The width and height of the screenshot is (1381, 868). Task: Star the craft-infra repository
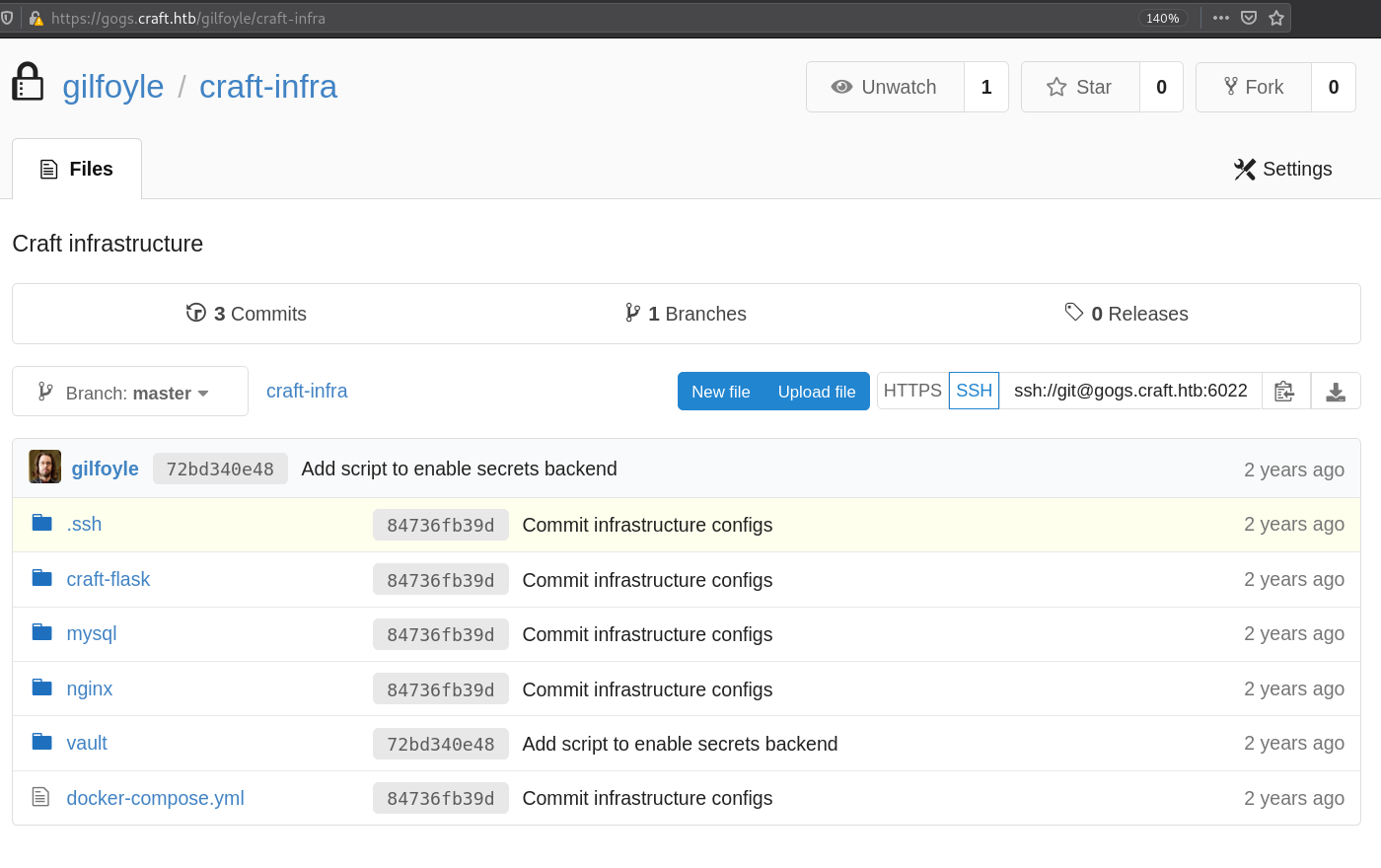(x=1080, y=87)
